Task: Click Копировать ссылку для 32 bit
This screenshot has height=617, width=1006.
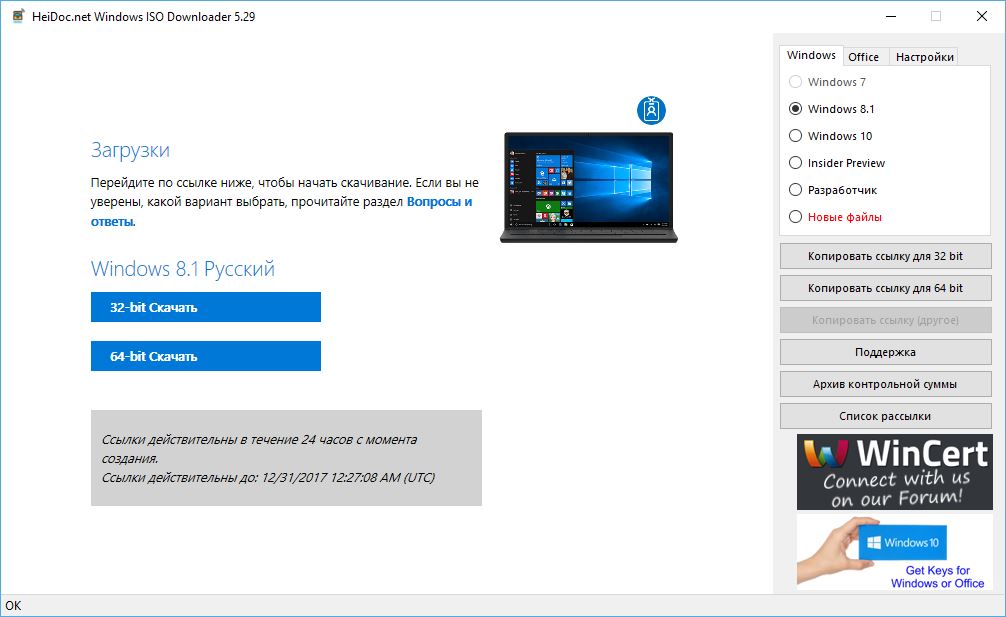Action: [x=885, y=256]
